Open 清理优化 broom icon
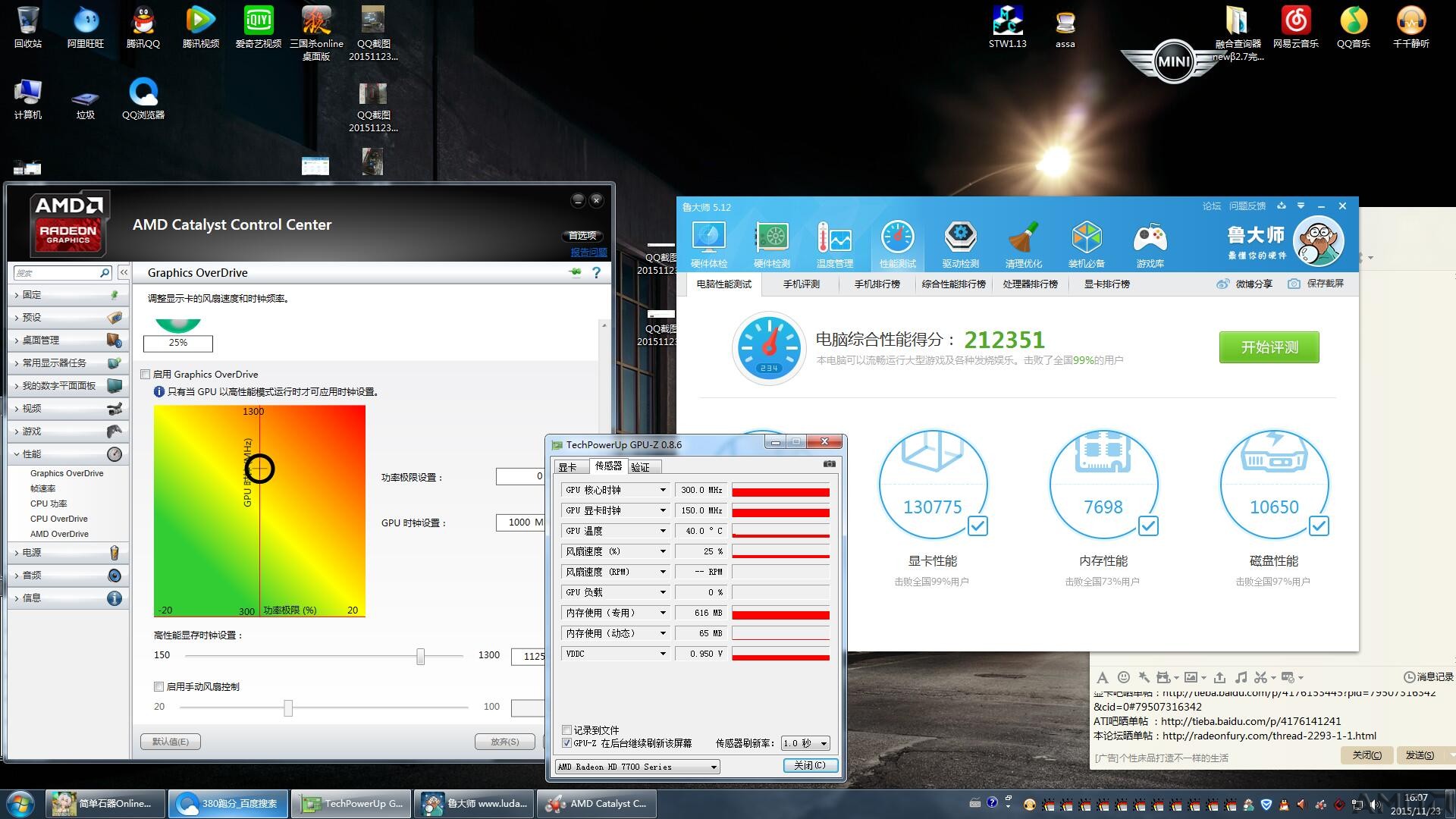Image resolution: width=1456 pixels, height=819 pixels. point(1024,237)
